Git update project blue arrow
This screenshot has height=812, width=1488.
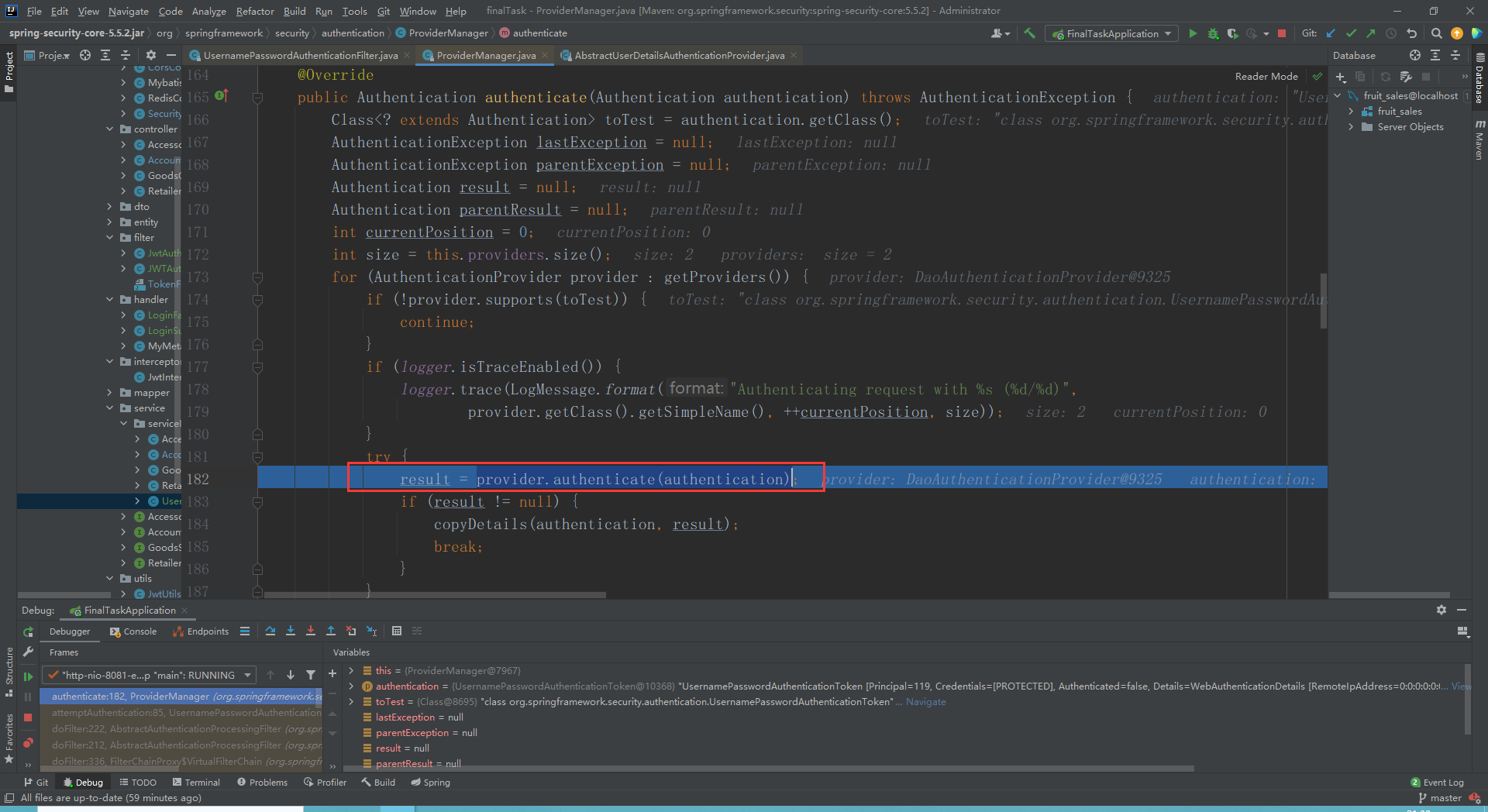(x=1331, y=33)
